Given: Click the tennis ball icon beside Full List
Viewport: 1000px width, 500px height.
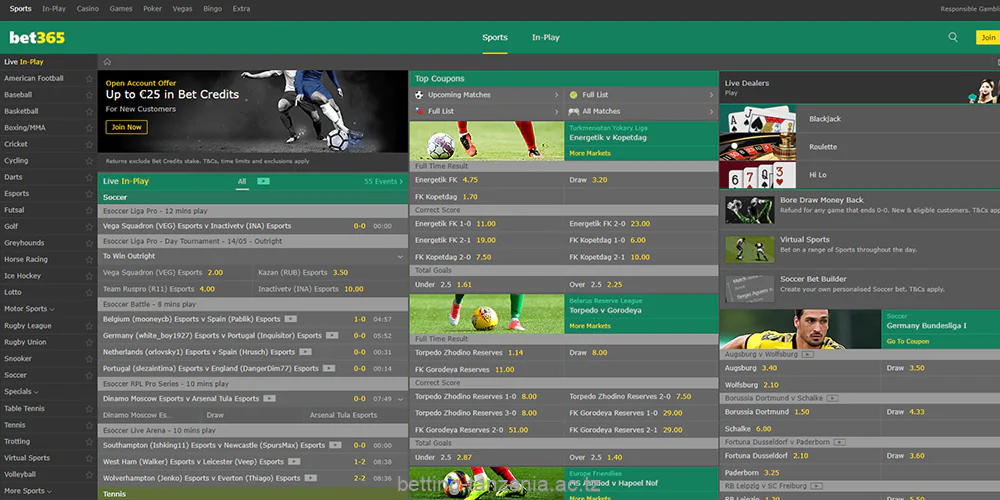Looking at the screenshot, I should [x=573, y=94].
